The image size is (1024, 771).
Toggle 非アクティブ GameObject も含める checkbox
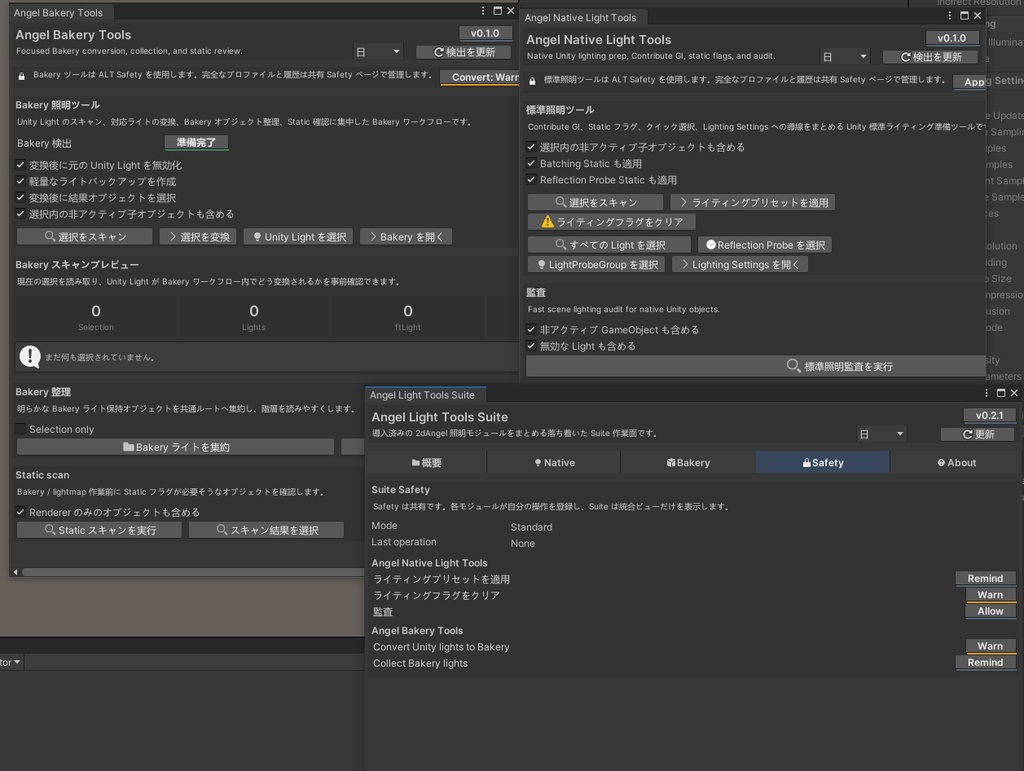point(531,330)
